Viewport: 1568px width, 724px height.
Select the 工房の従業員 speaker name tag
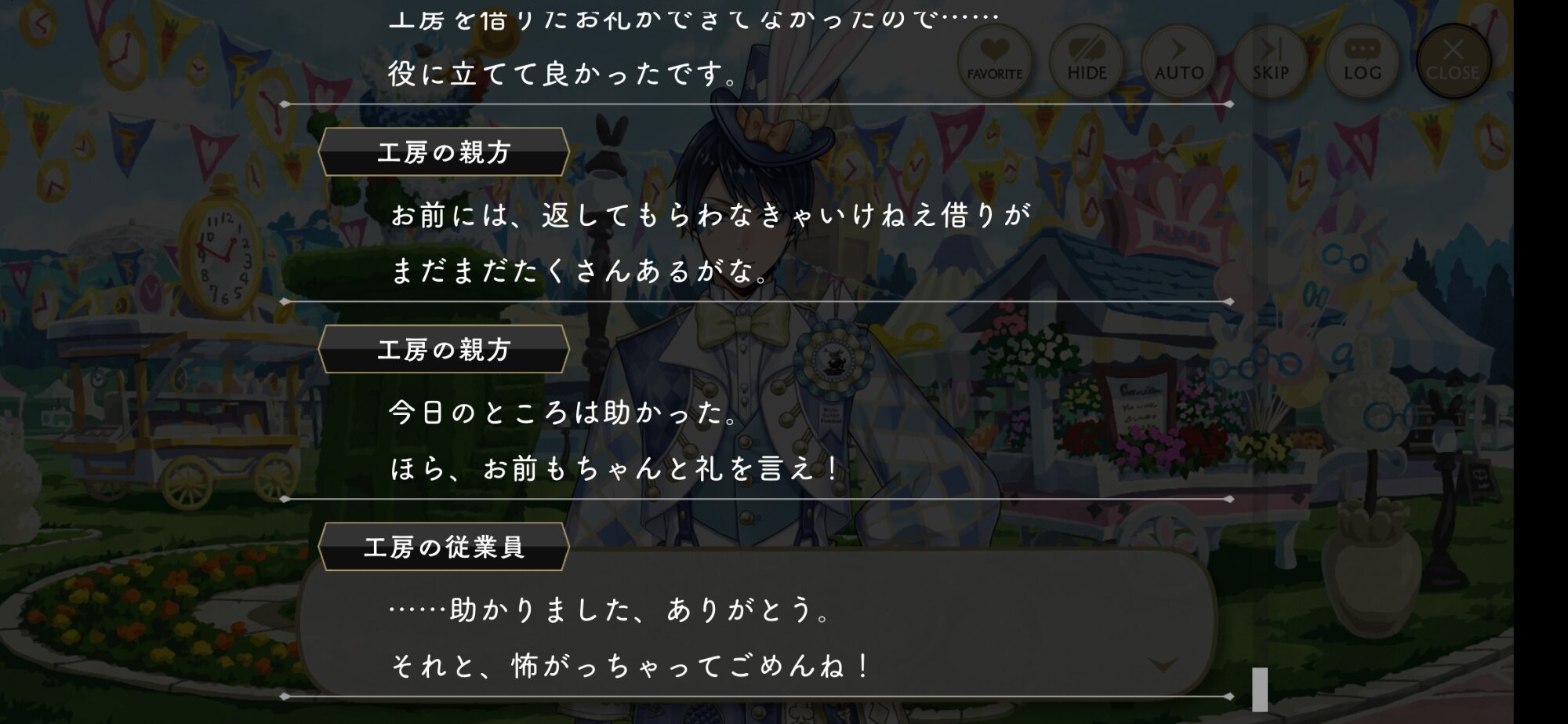point(444,547)
